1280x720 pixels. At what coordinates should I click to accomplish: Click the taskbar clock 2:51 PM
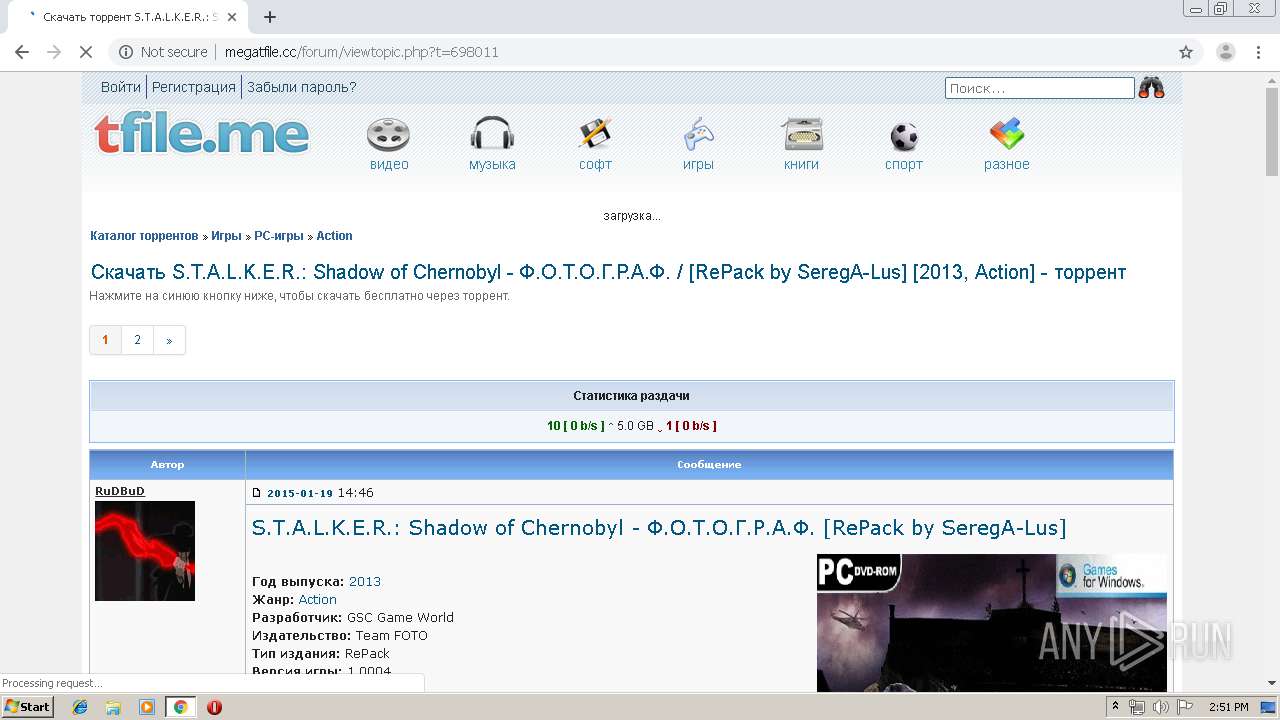(x=1228, y=707)
